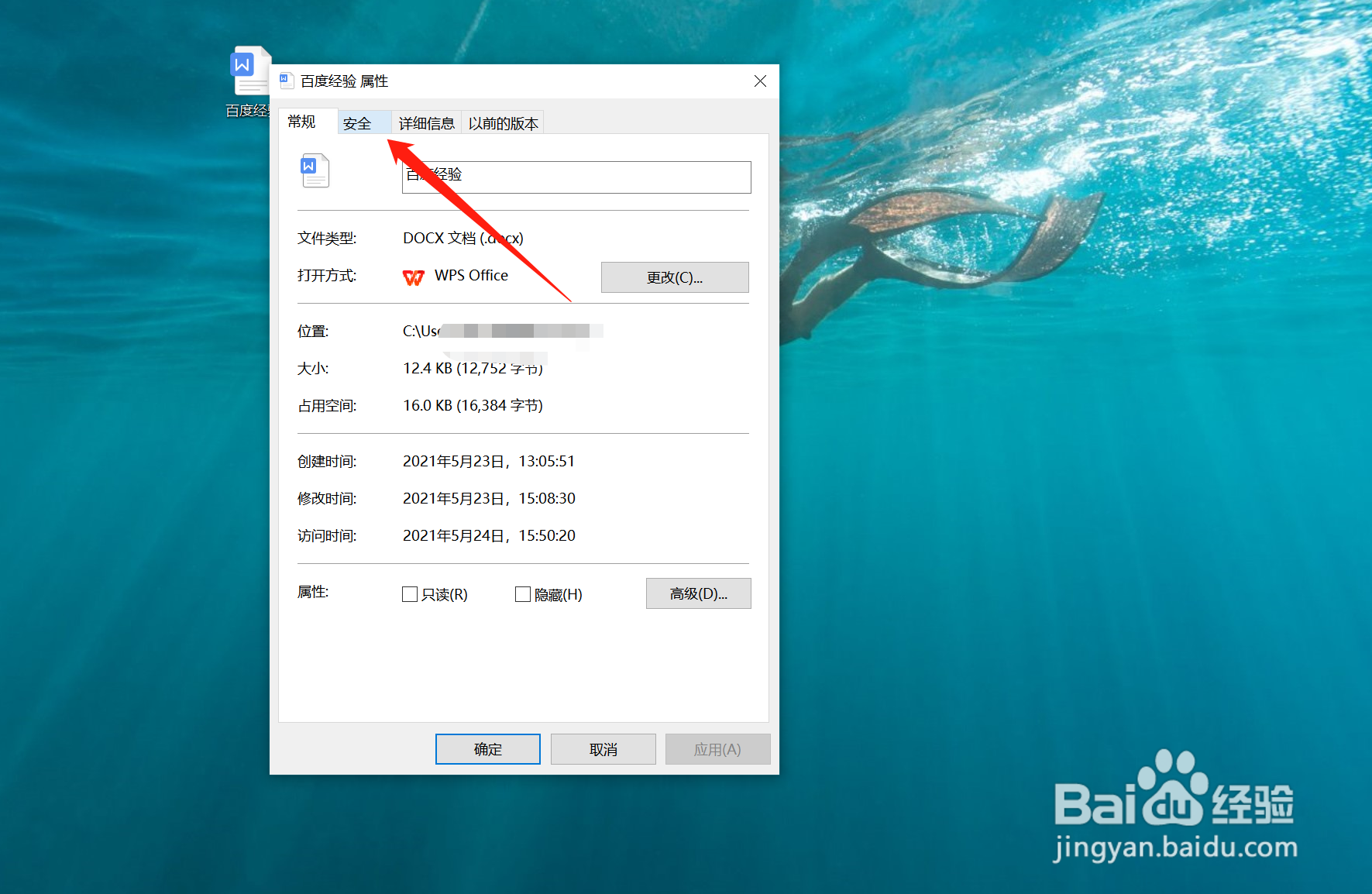The width and height of the screenshot is (1372, 894).
Task: Open the 详细信息 tab
Action: pos(426,123)
